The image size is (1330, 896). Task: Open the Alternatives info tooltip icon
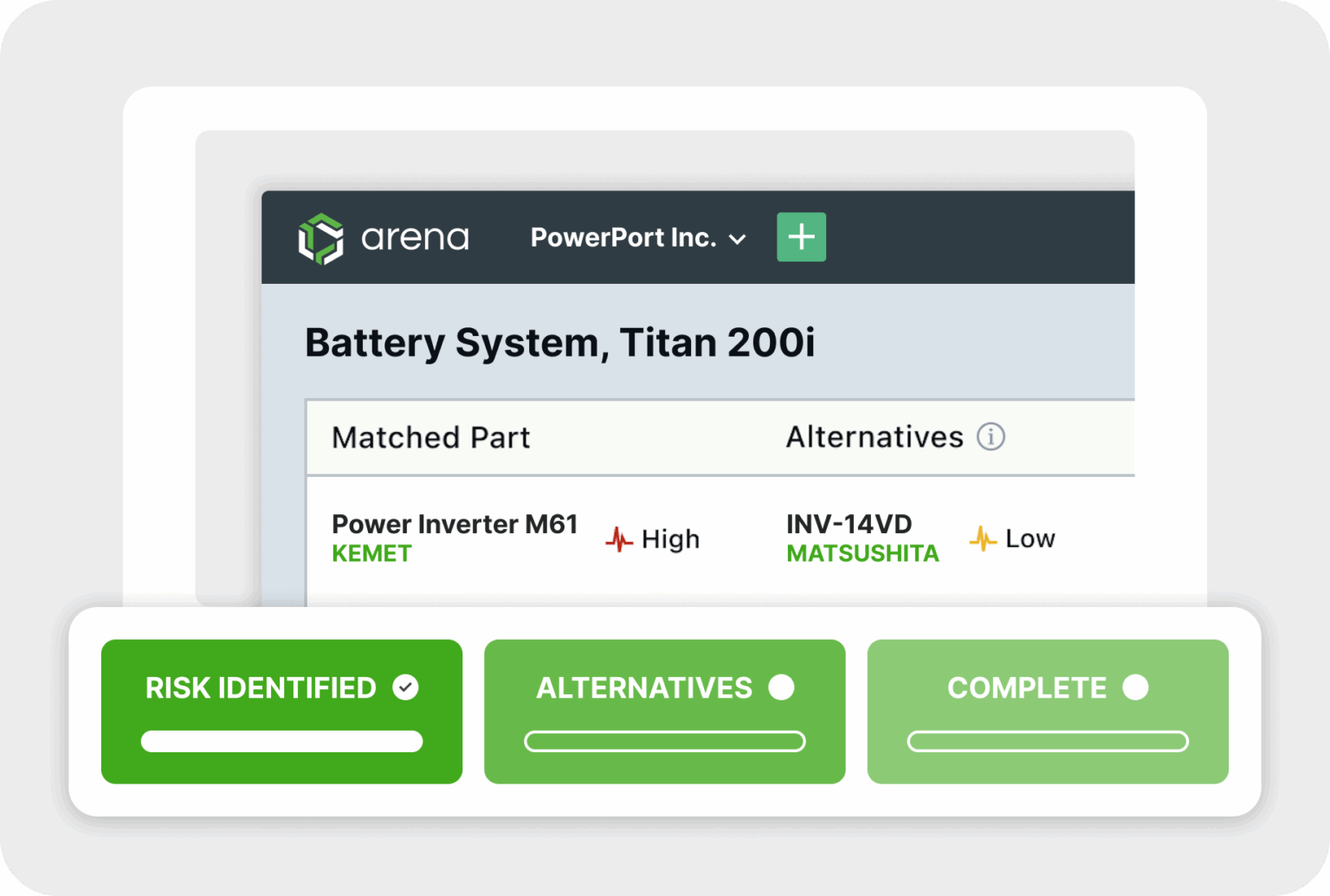point(991,437)
